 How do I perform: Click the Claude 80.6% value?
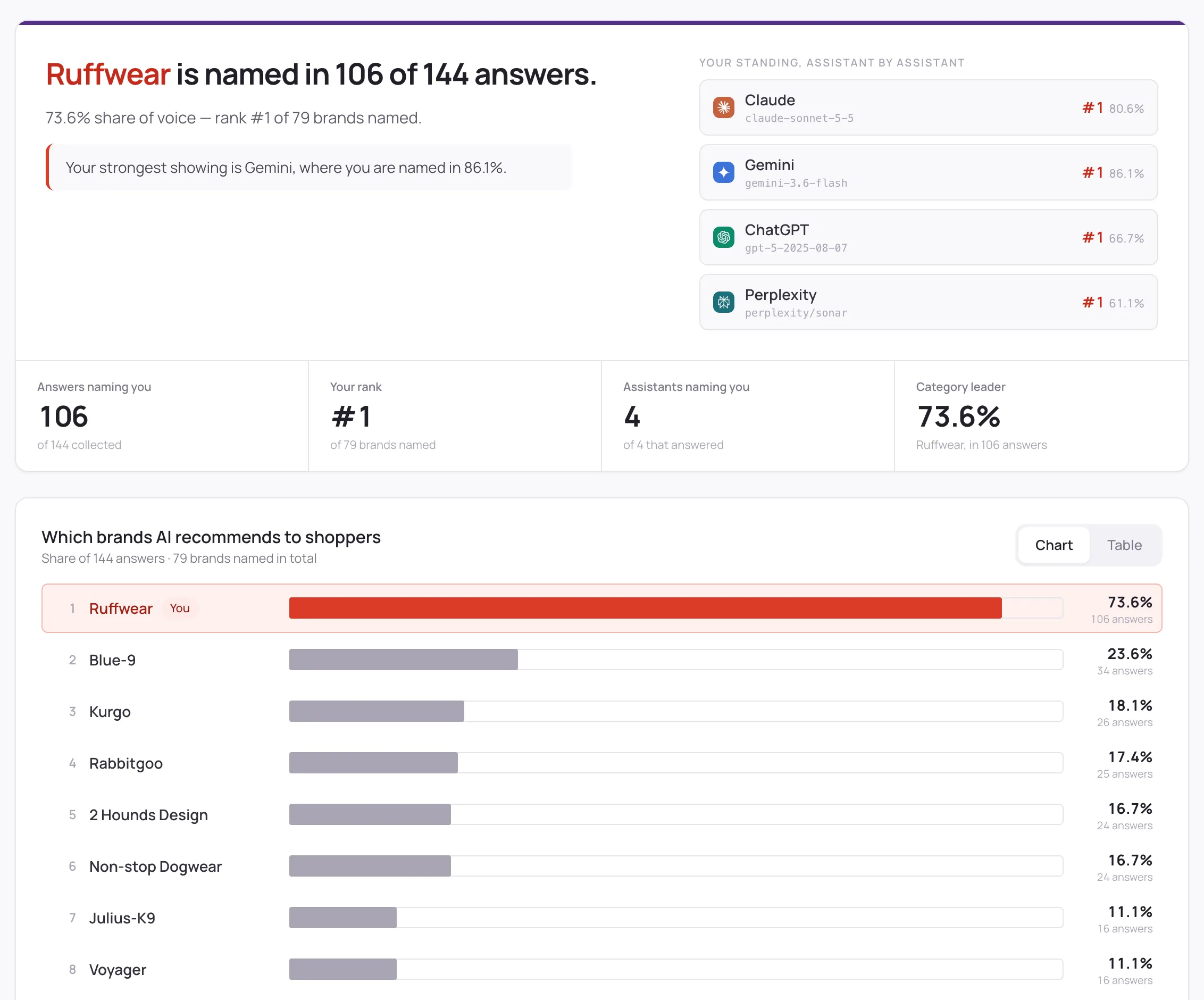pos(1126,109)
